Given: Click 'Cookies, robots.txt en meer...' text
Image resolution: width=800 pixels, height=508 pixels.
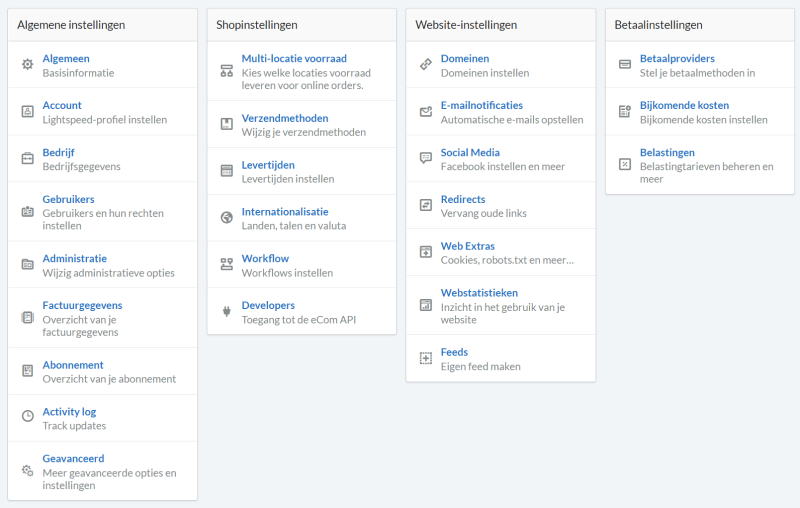Looking at the screenshot, I should [x=507, y=260].
